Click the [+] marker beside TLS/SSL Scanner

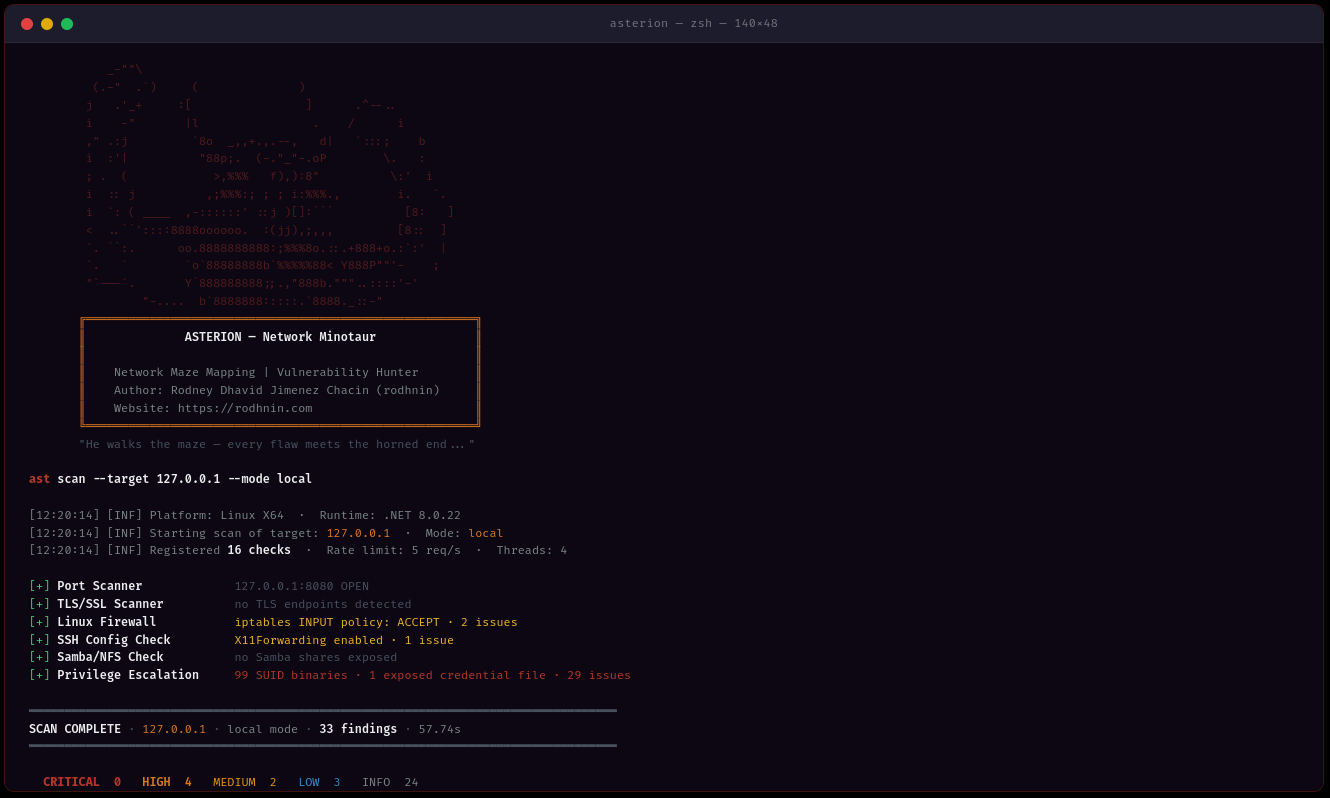39,604
